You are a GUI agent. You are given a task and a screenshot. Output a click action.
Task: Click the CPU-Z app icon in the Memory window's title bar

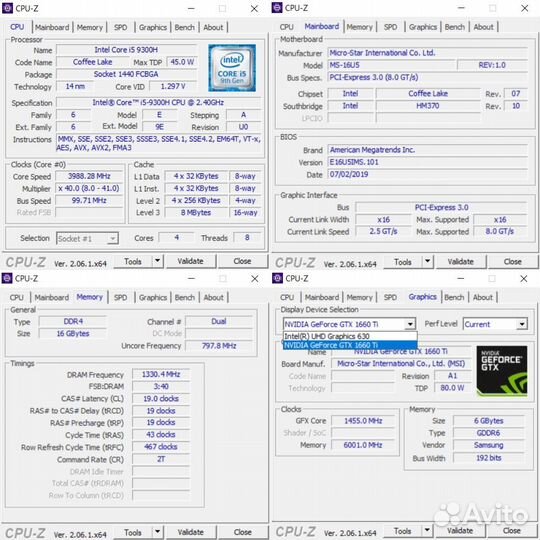[x=7, y=278]
